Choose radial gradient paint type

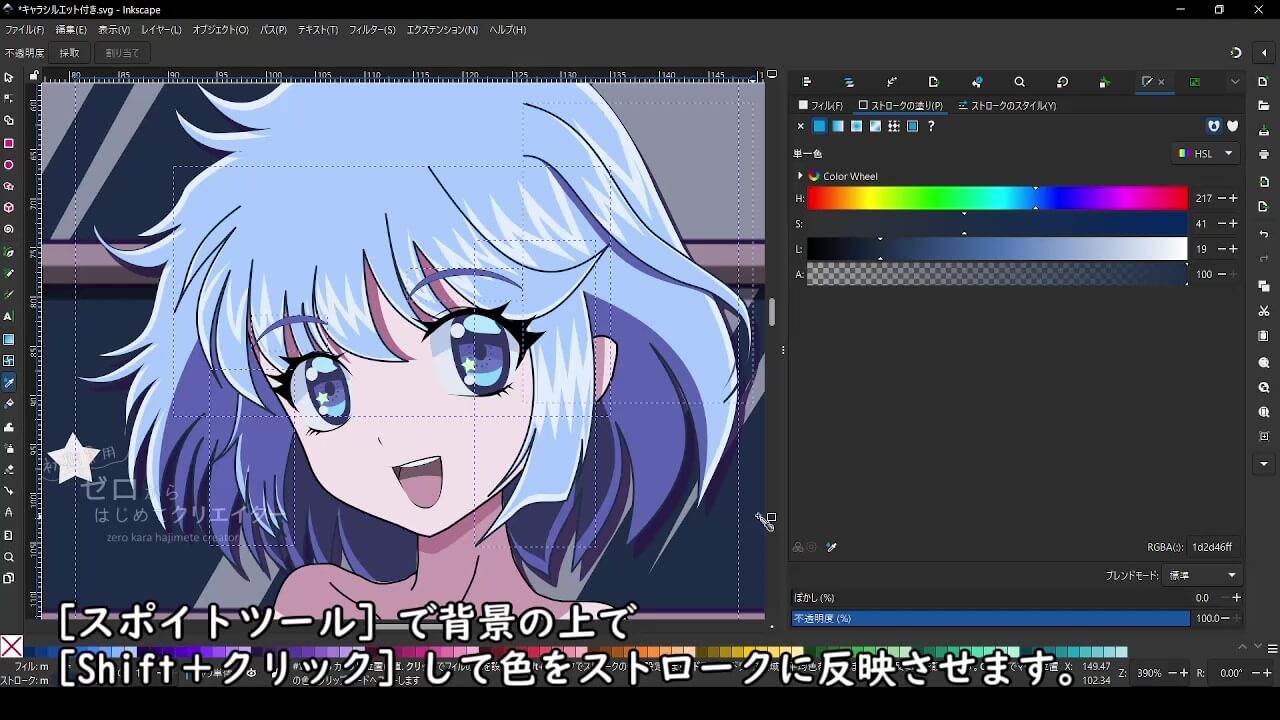(857, 126)
